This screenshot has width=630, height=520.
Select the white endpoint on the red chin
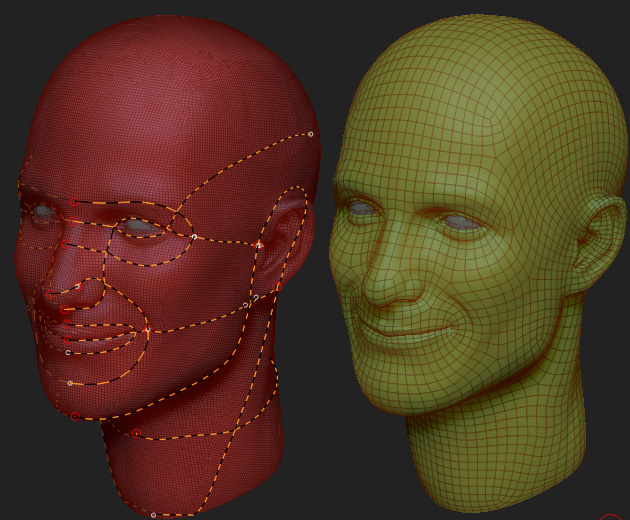[x=69, y=383]
